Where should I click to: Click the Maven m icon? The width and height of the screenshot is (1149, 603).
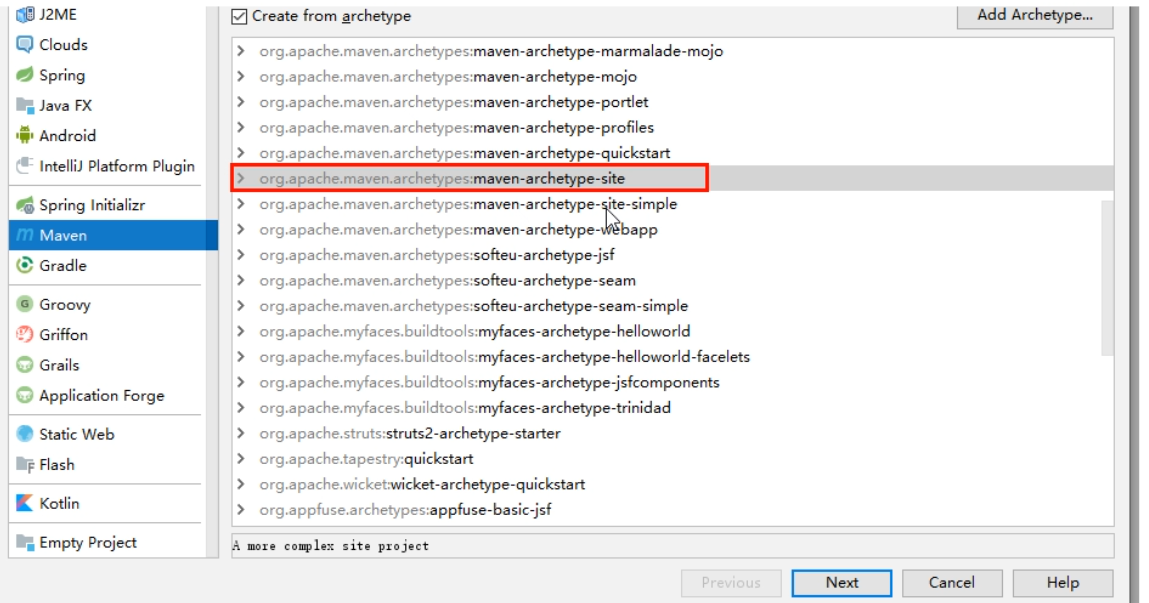(x=25, y=235)
